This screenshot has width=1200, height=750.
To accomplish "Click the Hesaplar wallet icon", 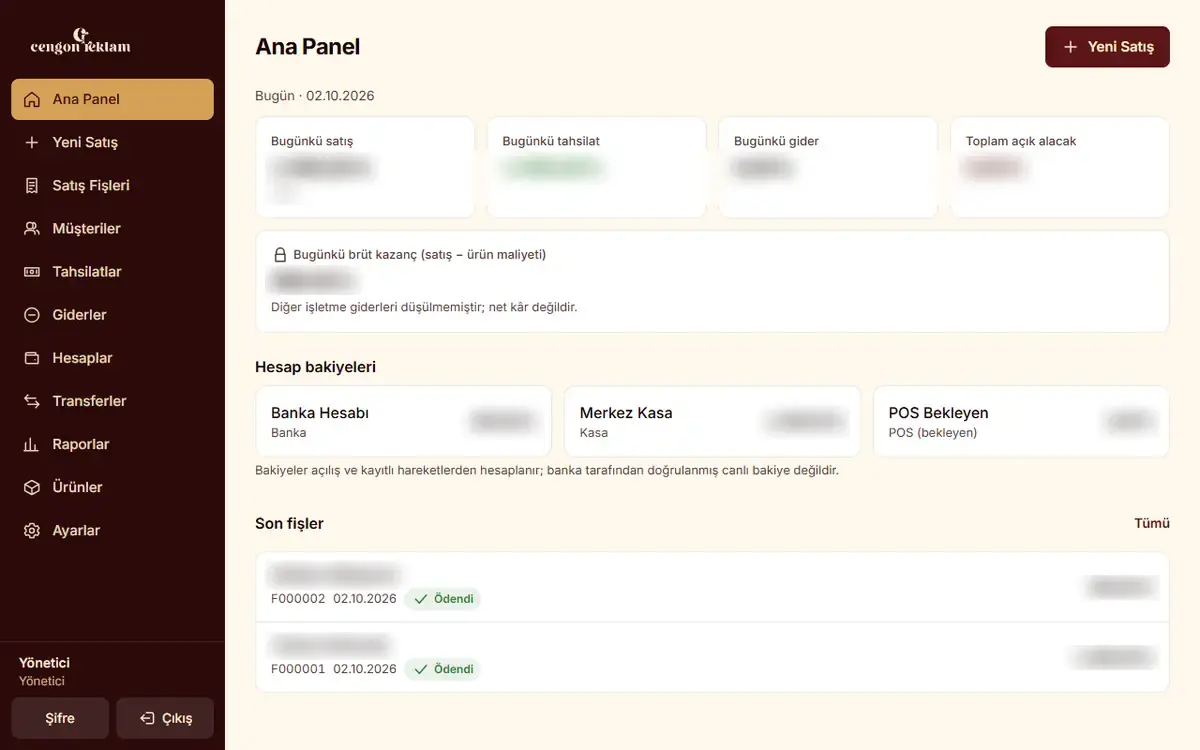I will (x=32, y=358).
